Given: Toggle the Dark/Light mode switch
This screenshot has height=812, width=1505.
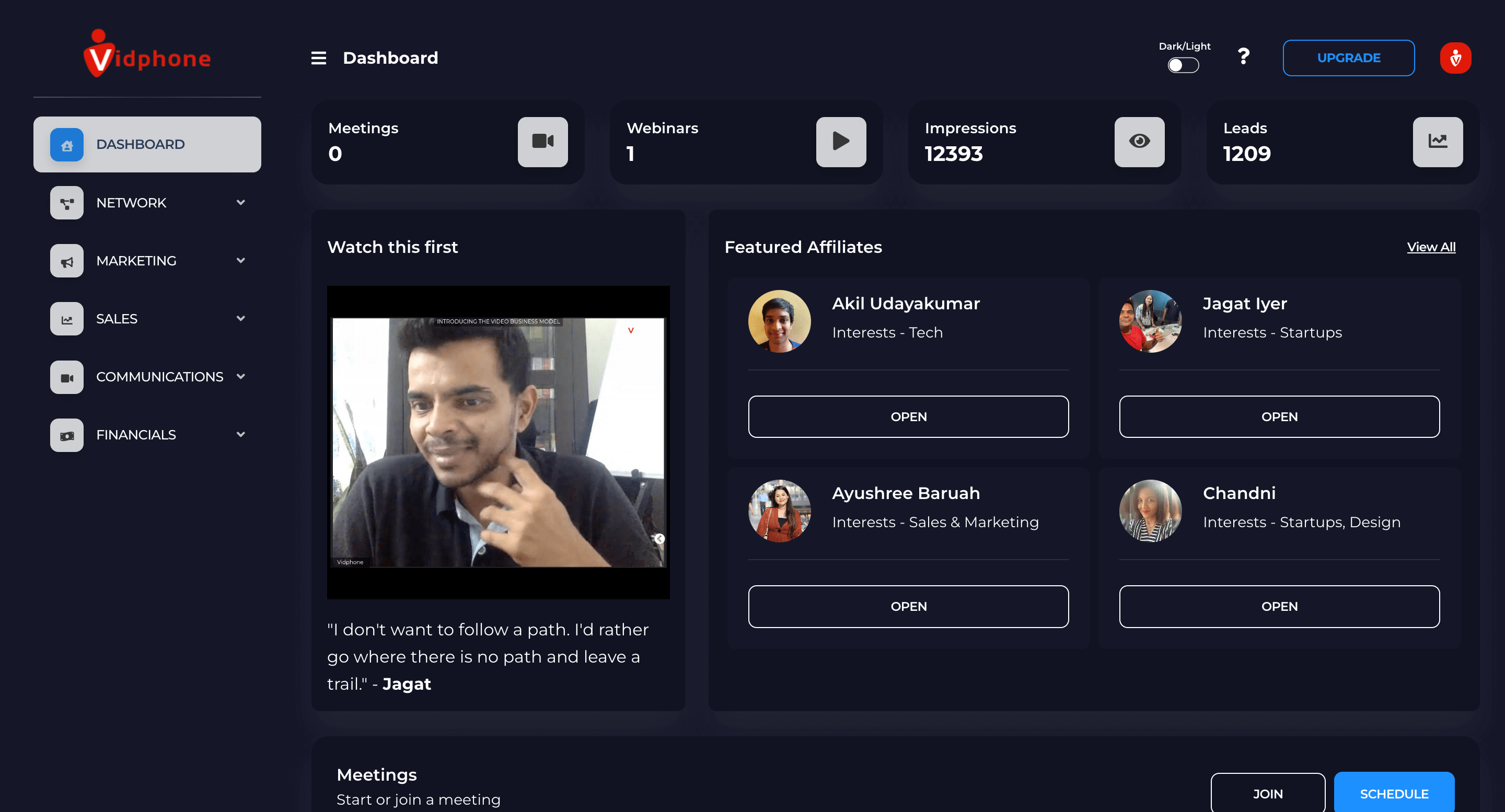Looking at the screenshot, I should coord(1183,65).
